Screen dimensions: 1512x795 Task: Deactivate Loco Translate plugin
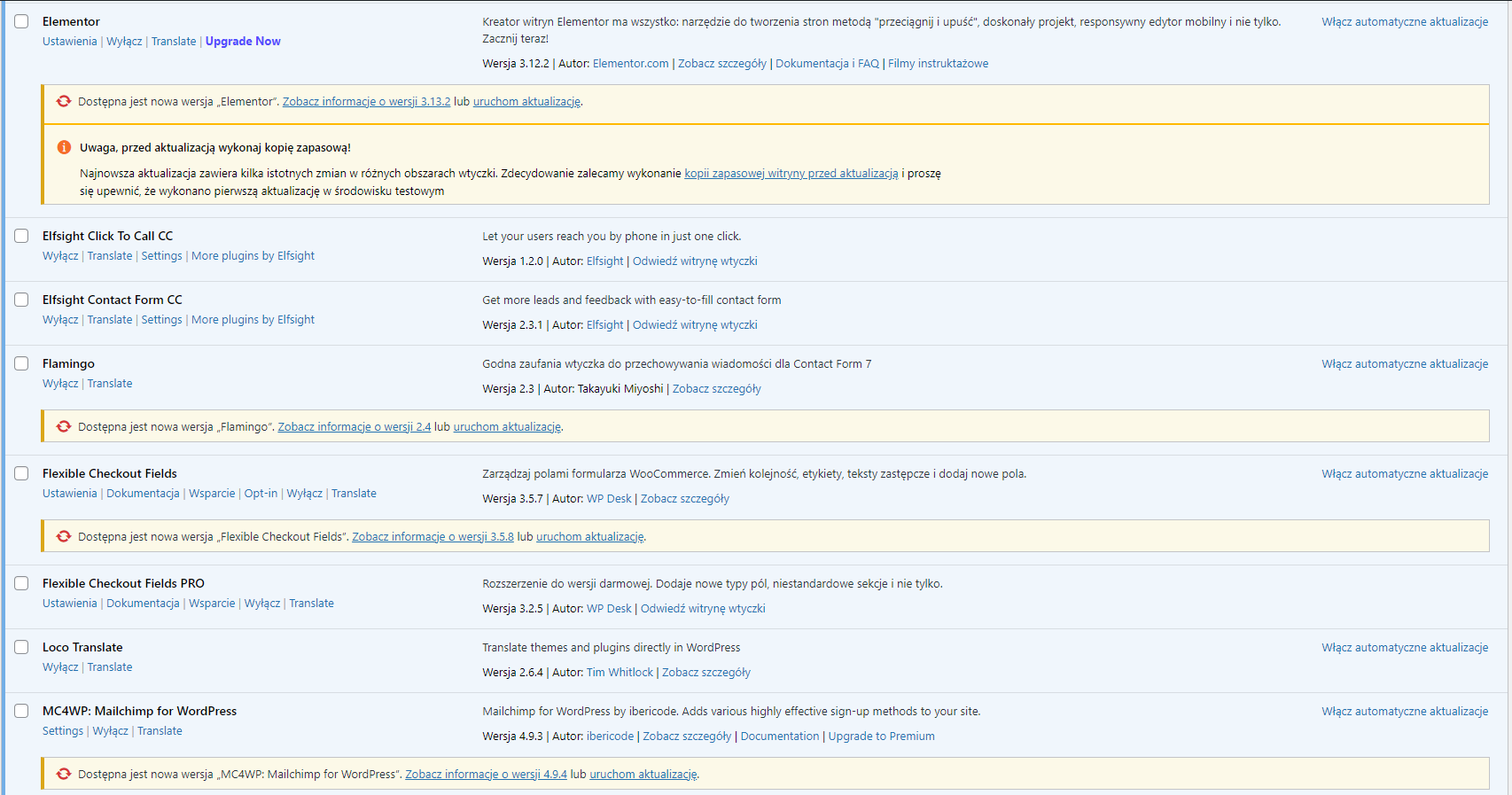(x=60, y=666)
